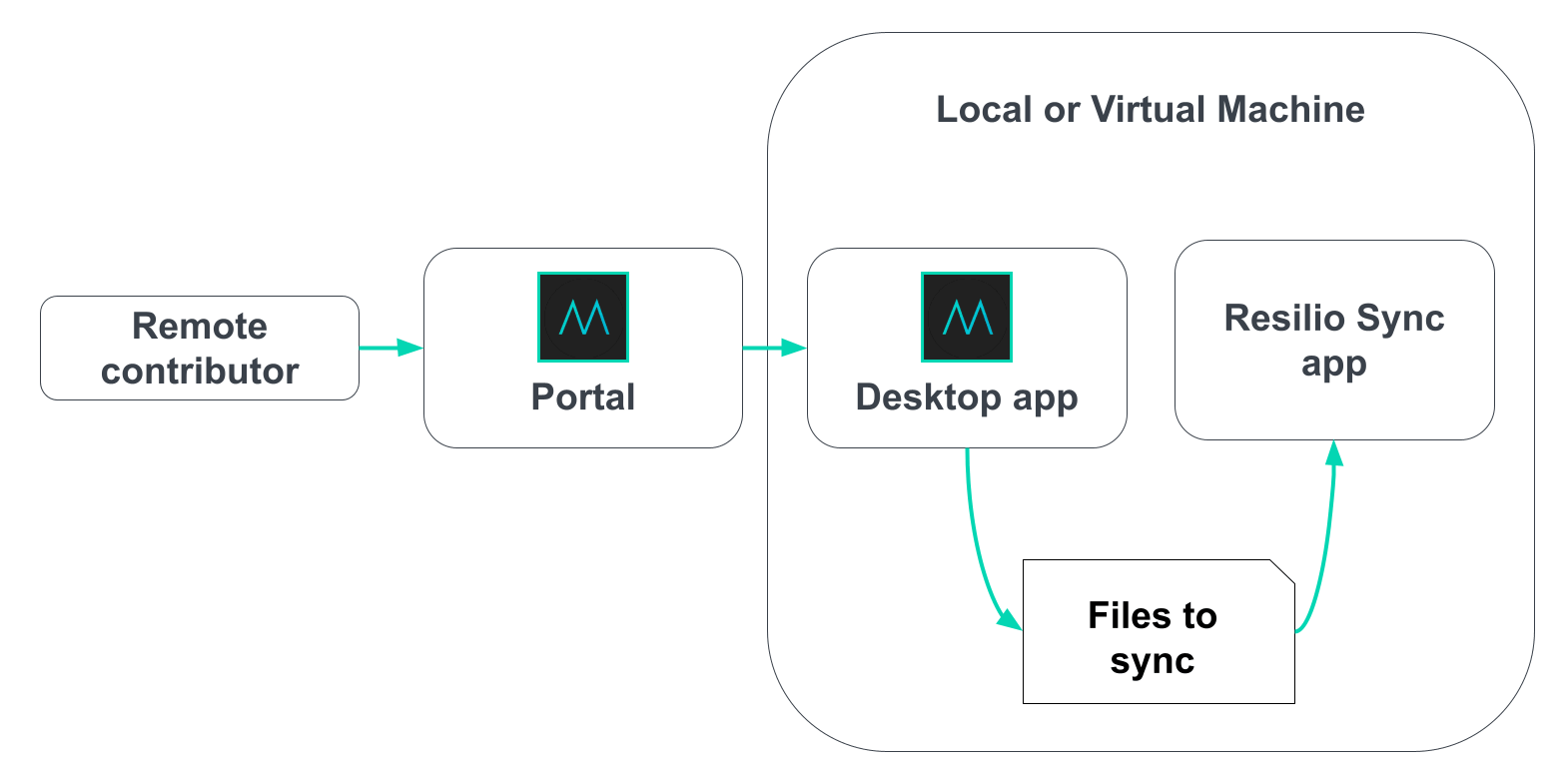Select the Files to sync document shape
This screenshot has height=773, width=1568.
(1159, 631)
